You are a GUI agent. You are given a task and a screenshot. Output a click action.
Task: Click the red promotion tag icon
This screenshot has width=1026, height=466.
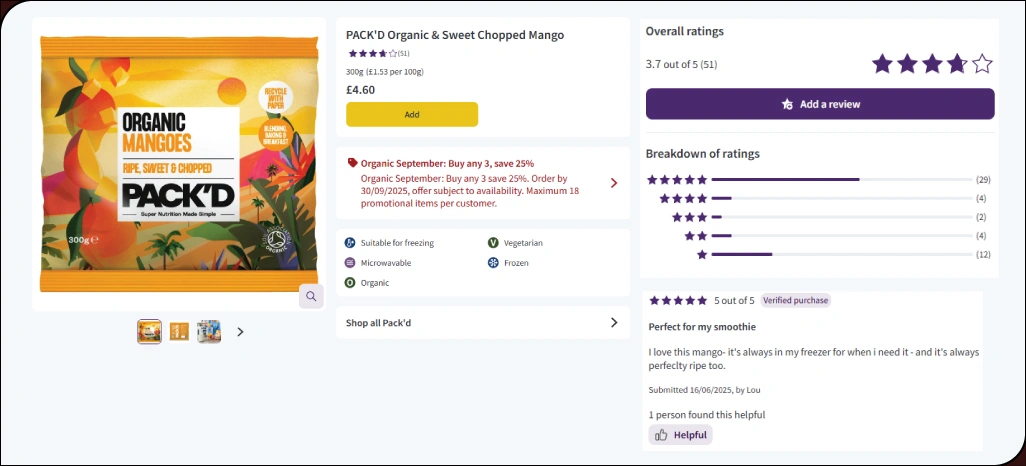pyautogui.click(x=352, y=162)
